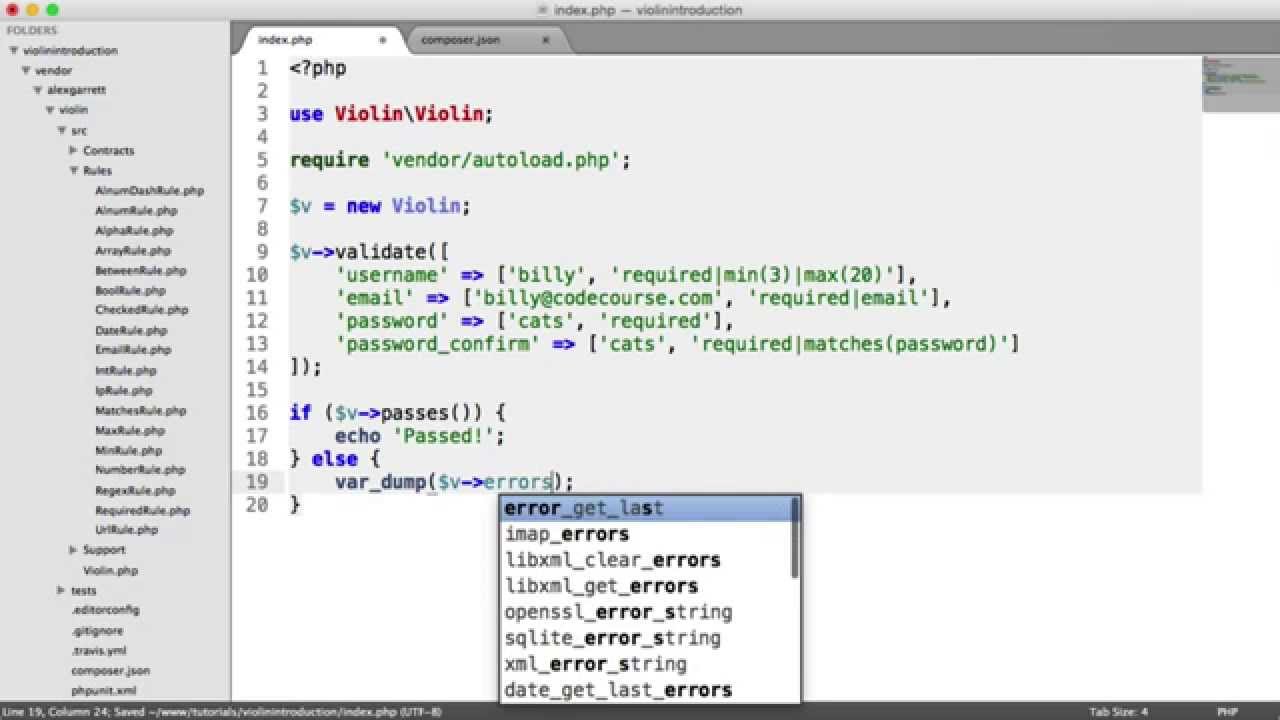Screen dimensions: 1280x720
Task: Collapse the violinintroduction root folder
Action: [14, 50]
